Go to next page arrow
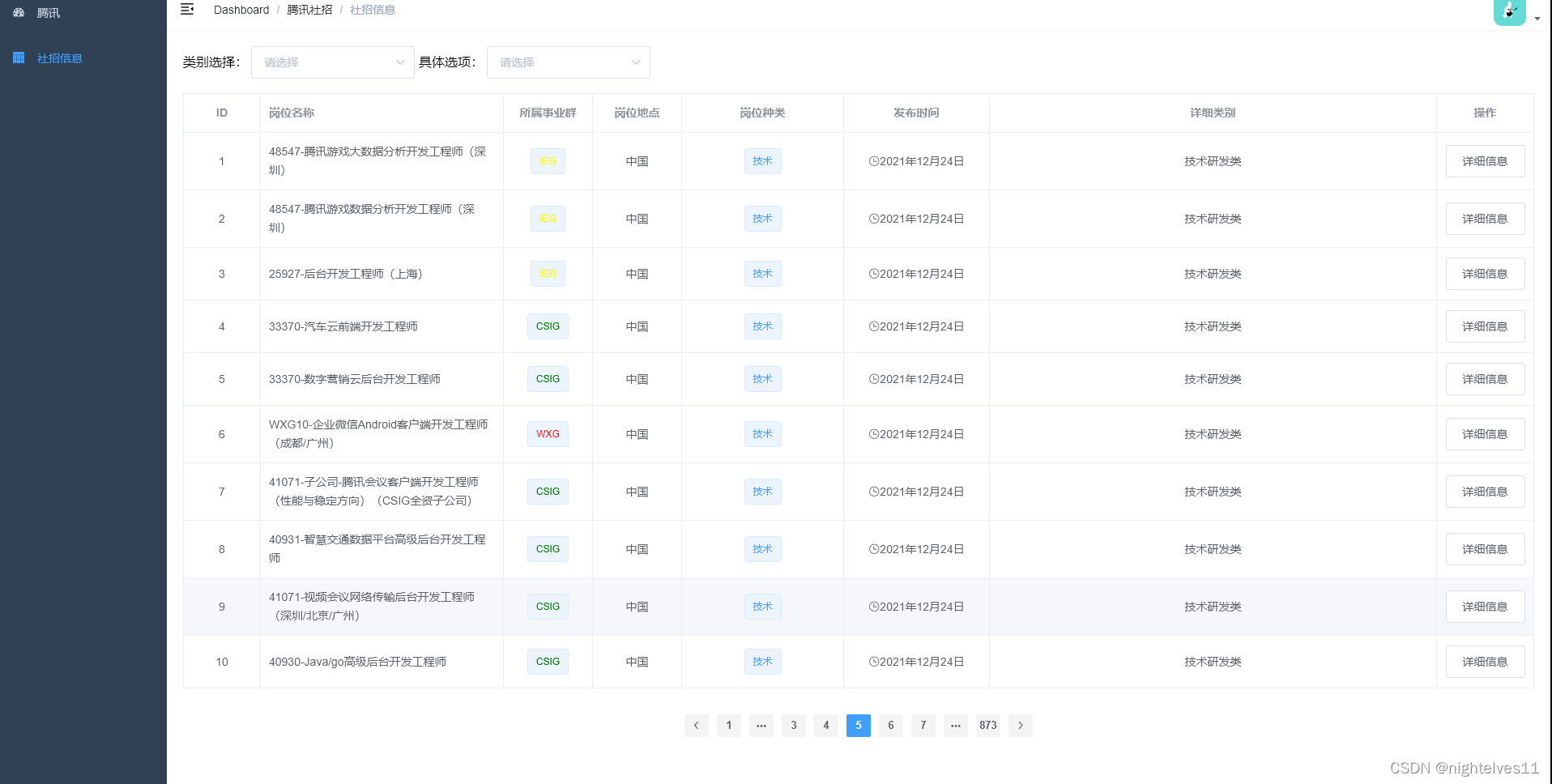 click(1021, 725)
